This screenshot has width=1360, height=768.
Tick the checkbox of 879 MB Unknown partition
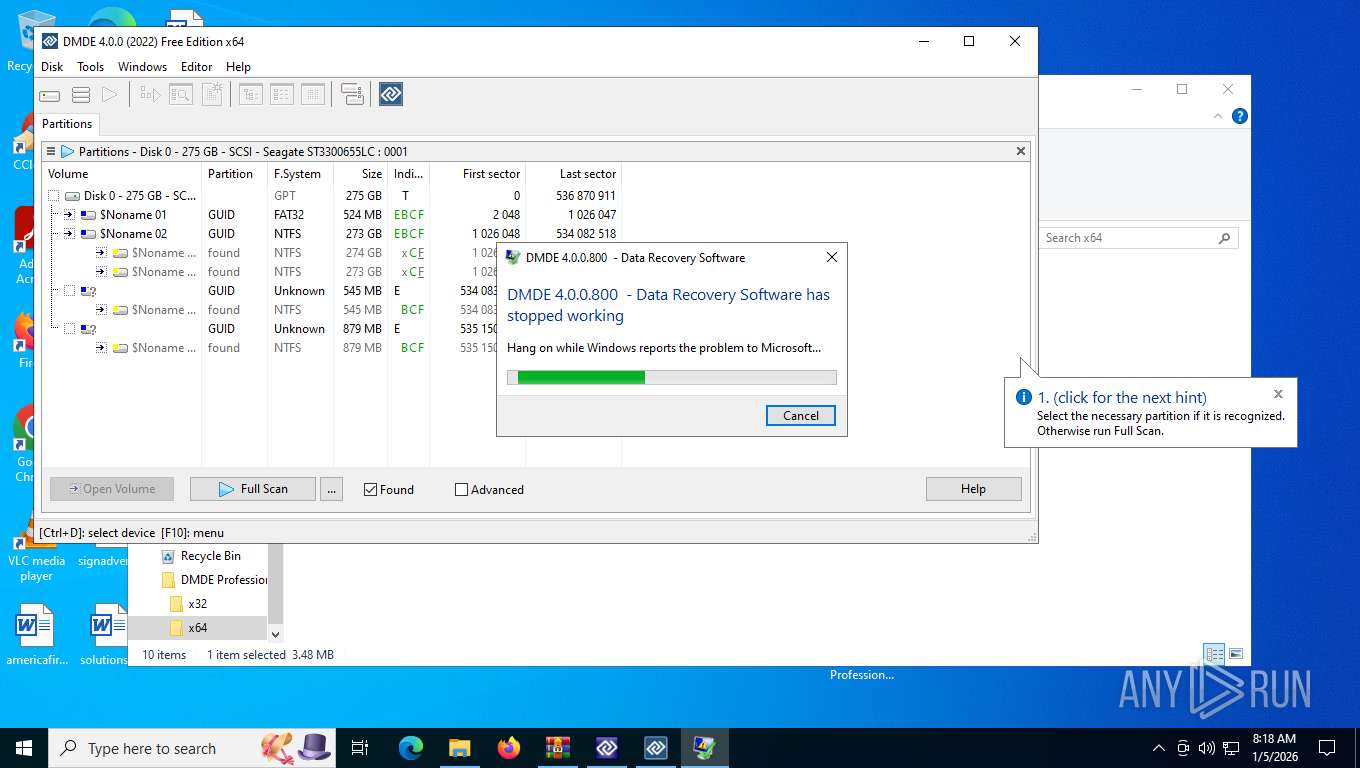pyautogui.click(x=69, y=329)
